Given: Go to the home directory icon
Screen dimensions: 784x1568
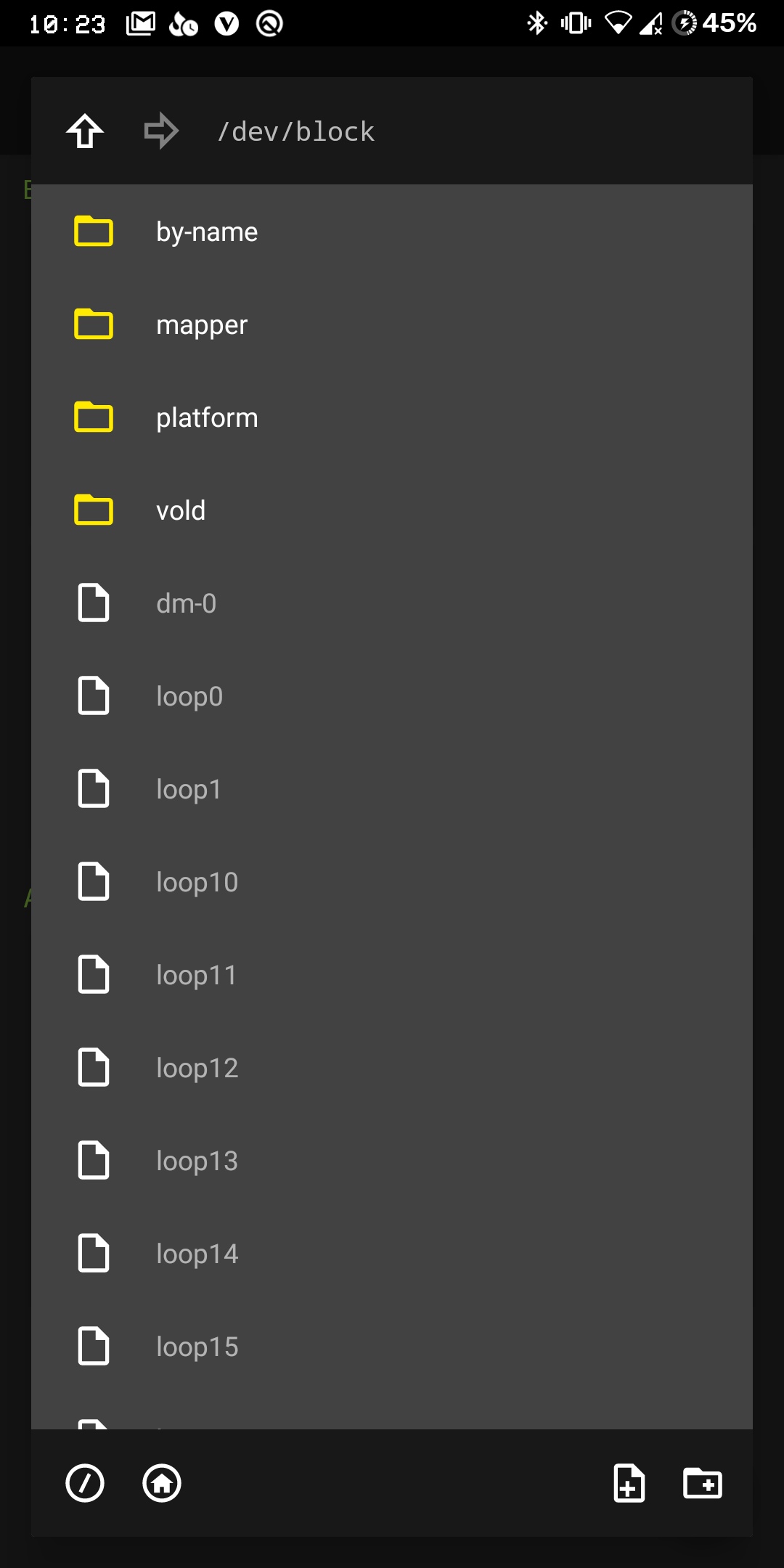Looking at the screenshot, I should tap(162, 1483).
